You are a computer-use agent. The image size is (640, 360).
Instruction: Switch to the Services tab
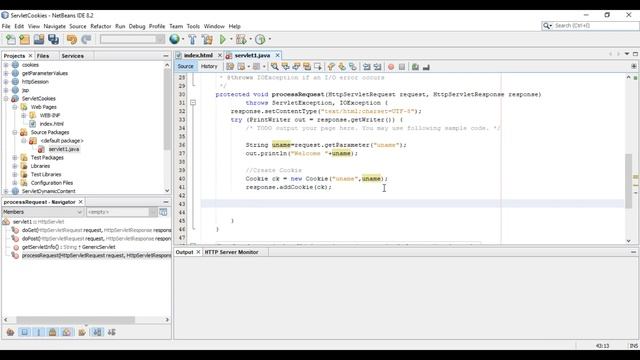point(73,56)
